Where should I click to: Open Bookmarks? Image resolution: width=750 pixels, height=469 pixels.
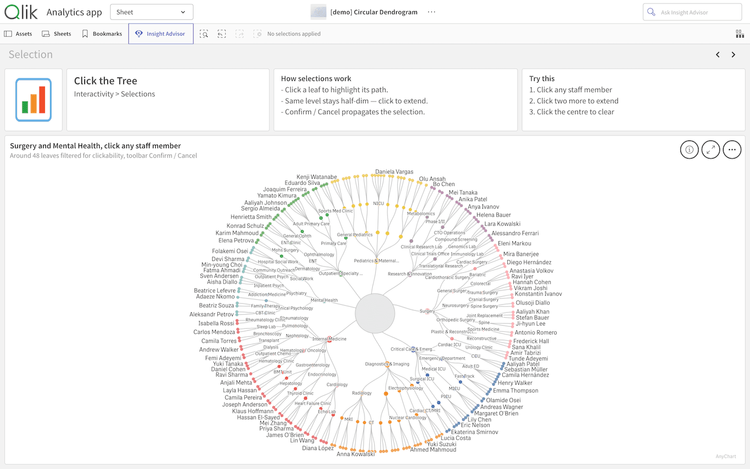pyautogui.click(x=102, y=34)
